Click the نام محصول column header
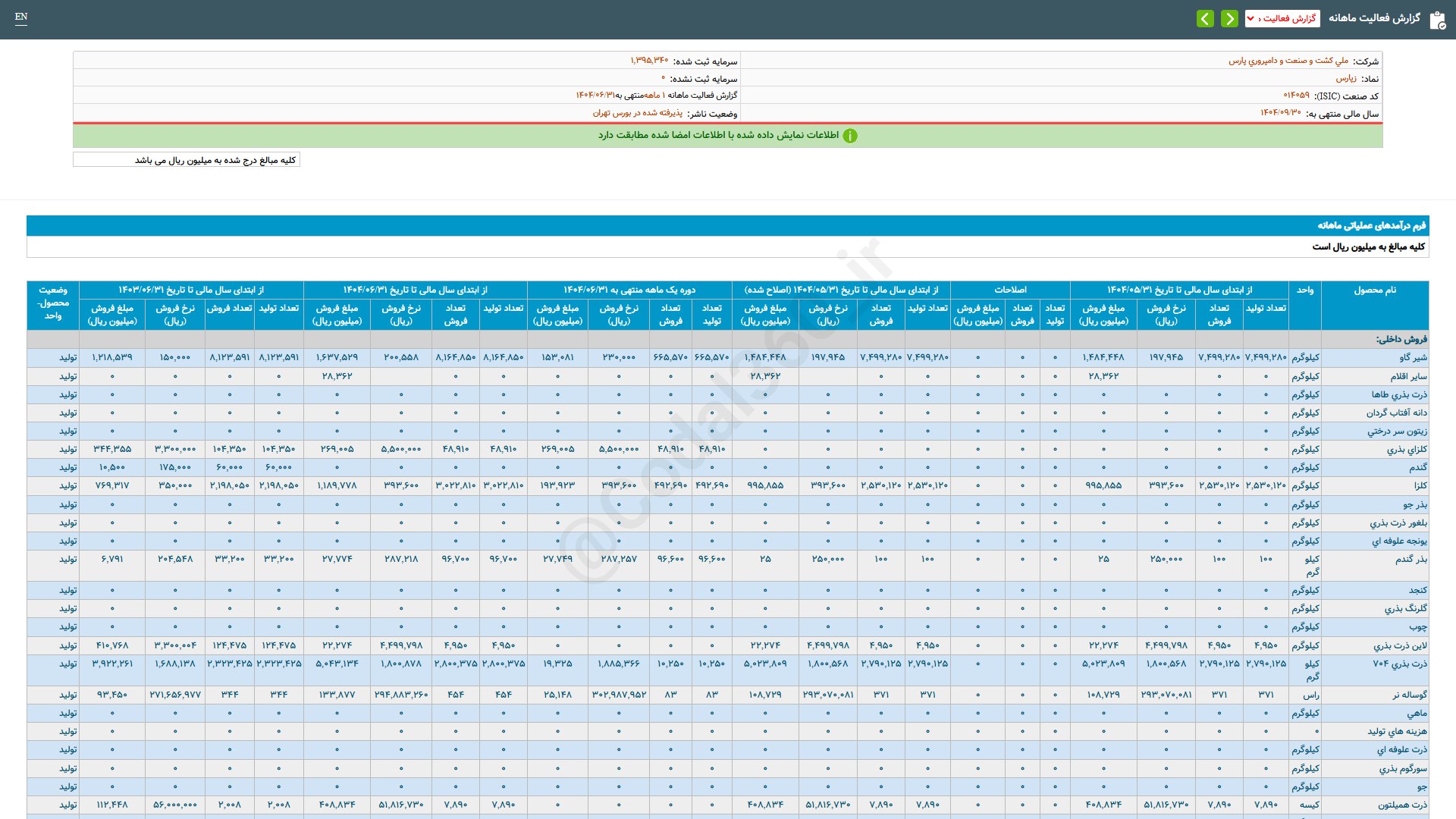The height and width of the screenshot is (819, 1456). pos(1374,290)
